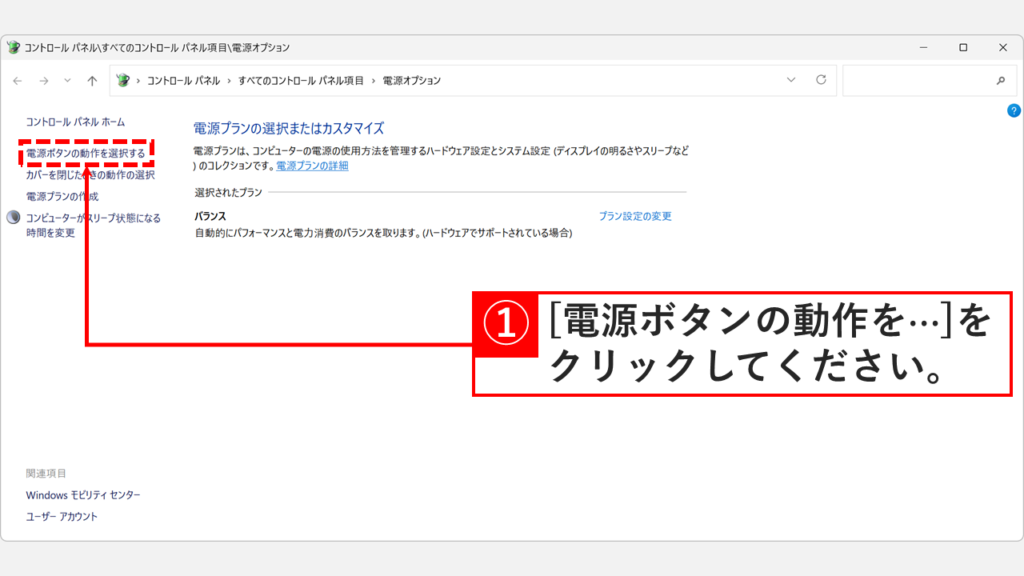Select カバーを閉じたときの動作の選択
The width and height of the screenshot is (1024, 576).
coord(92,175)
